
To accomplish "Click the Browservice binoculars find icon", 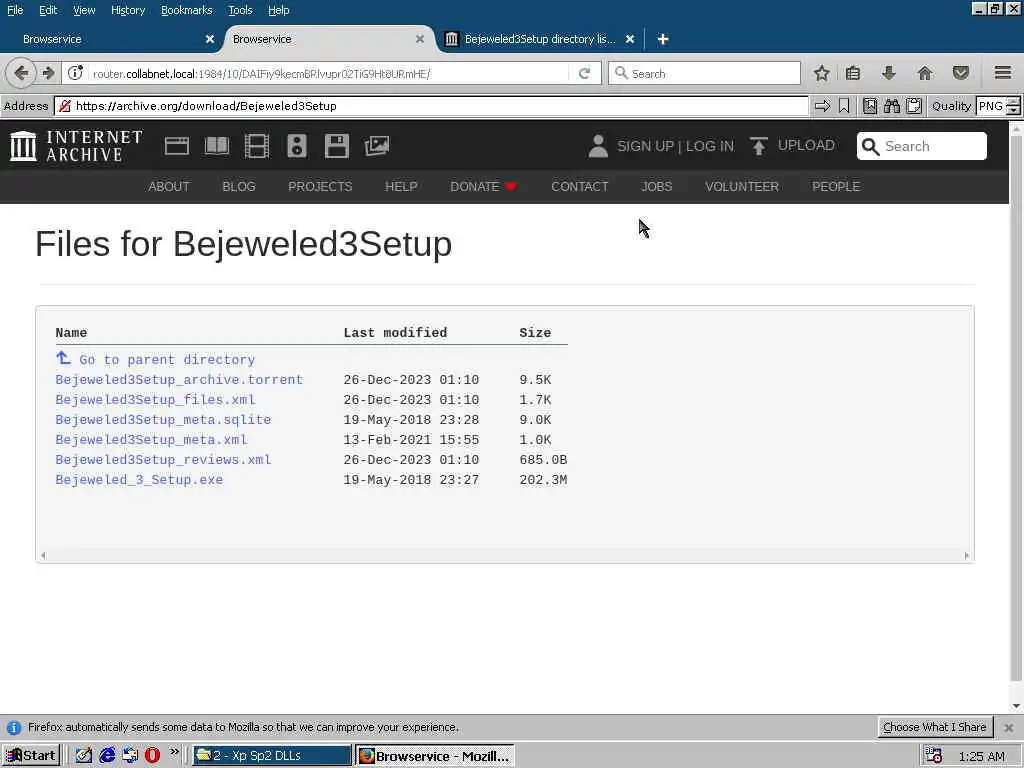I will [892, 106].
